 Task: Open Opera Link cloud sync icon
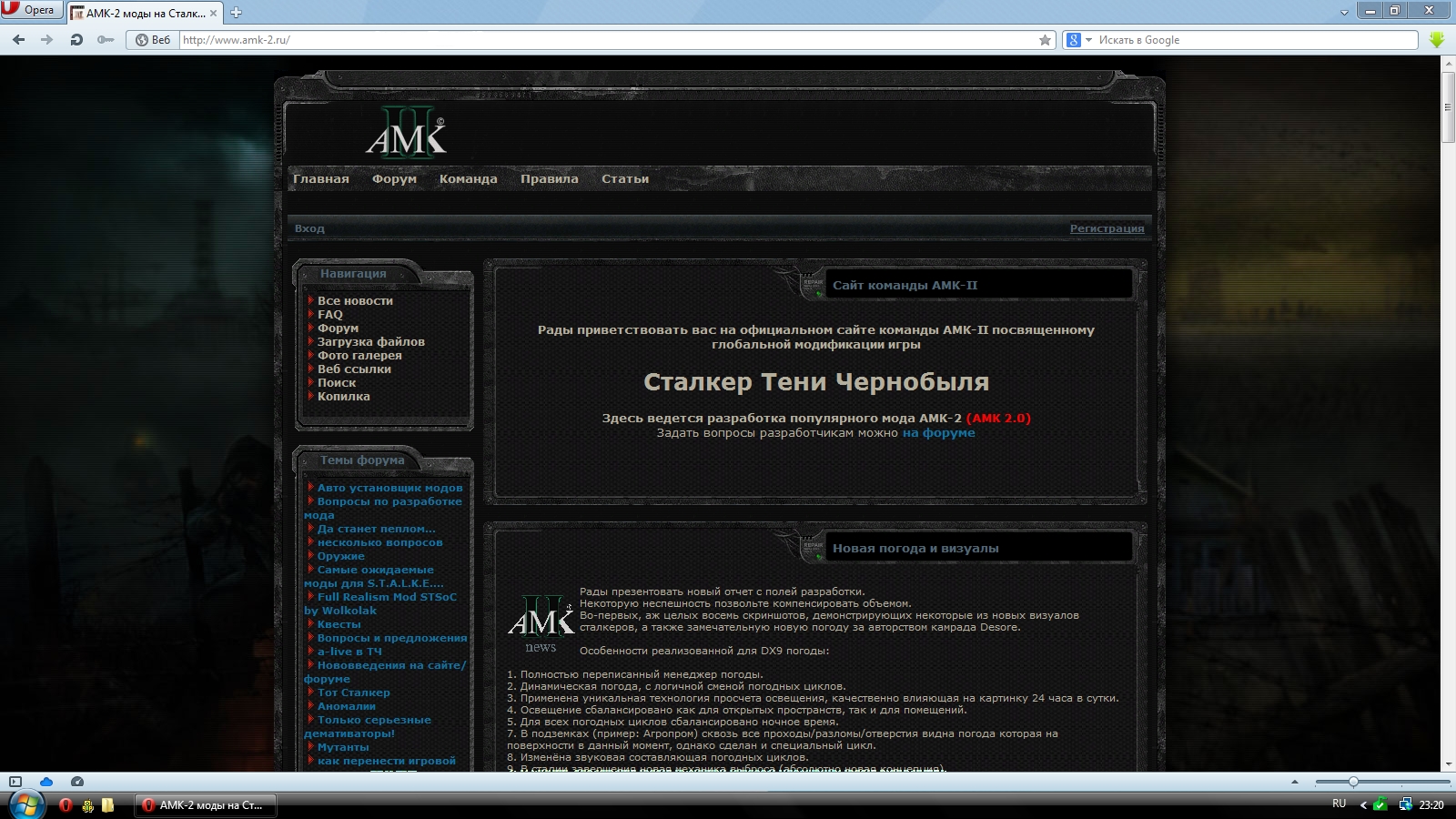coord(46,782)
